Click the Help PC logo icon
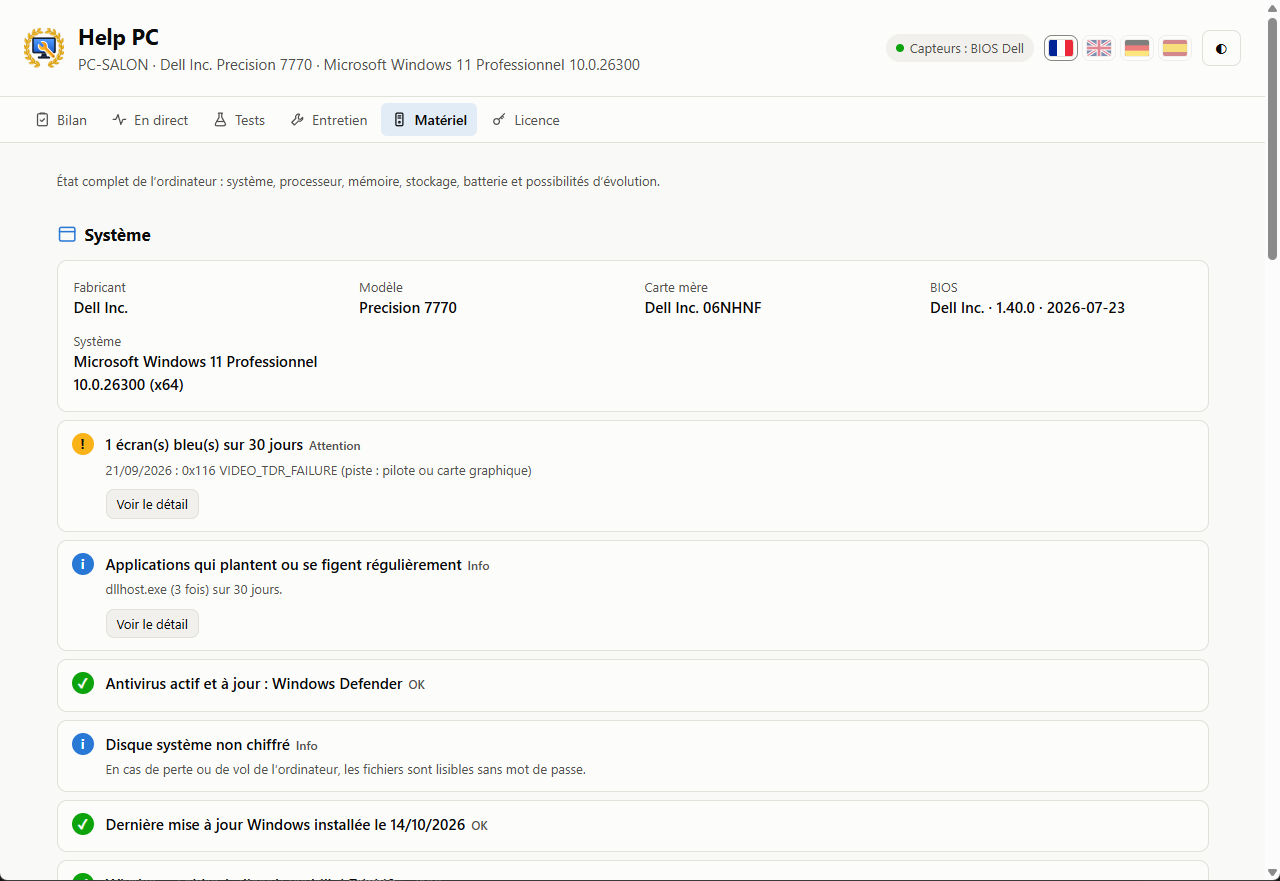Viewport: 1280px width, 881px height. point(44,48)
